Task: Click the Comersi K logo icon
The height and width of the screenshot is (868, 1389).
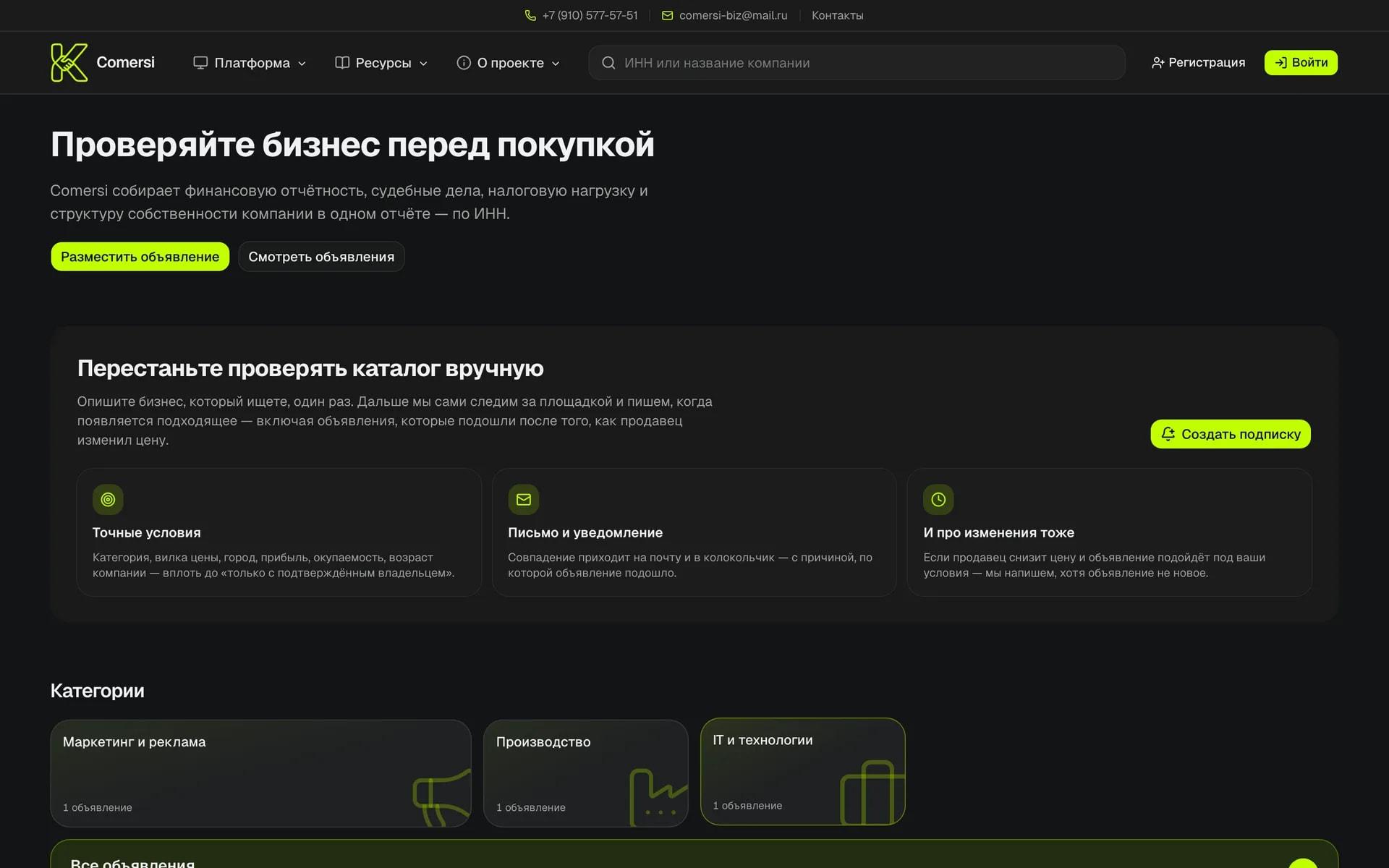Action: (69, 62)
